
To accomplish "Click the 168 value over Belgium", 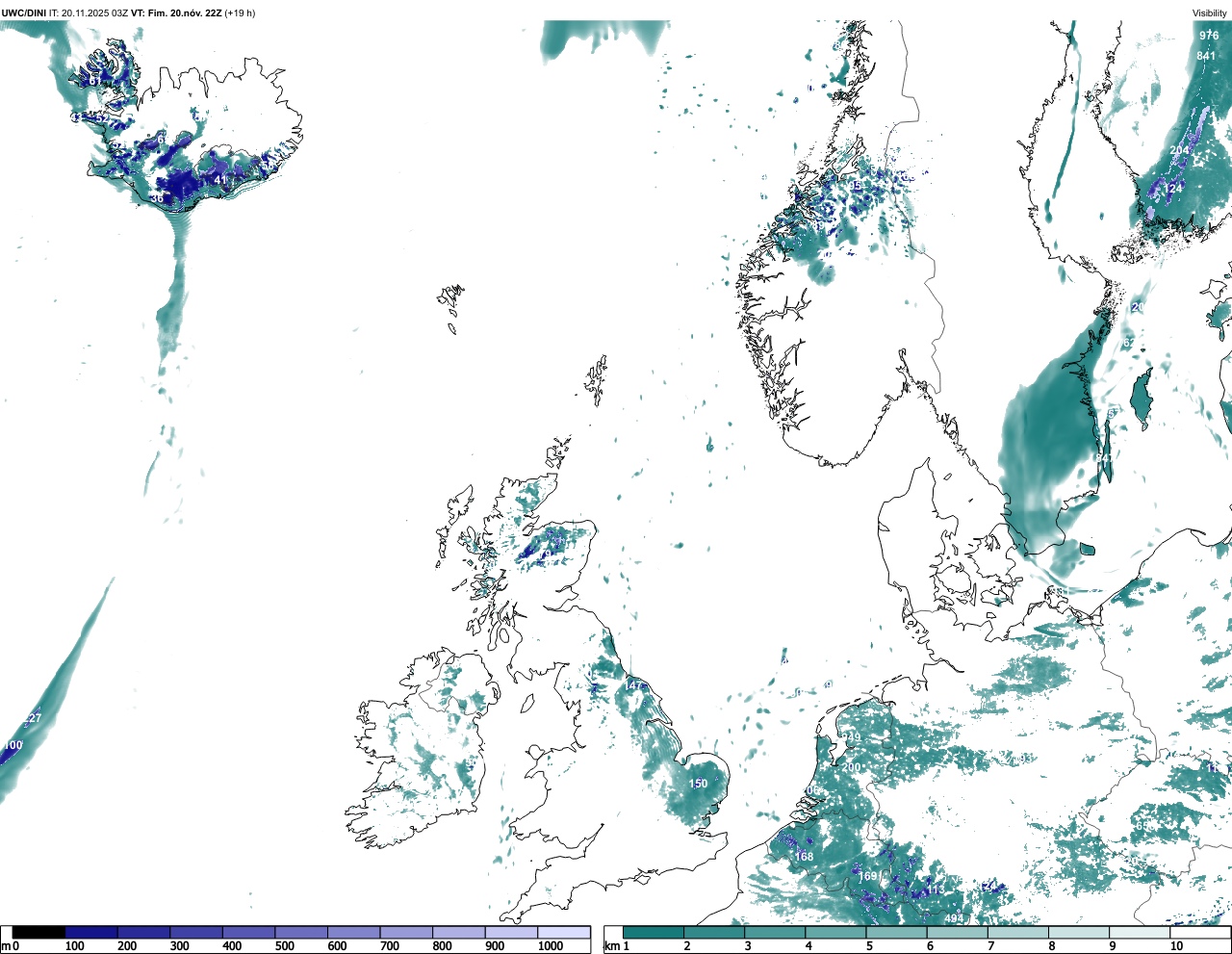I will click(805, 857).
